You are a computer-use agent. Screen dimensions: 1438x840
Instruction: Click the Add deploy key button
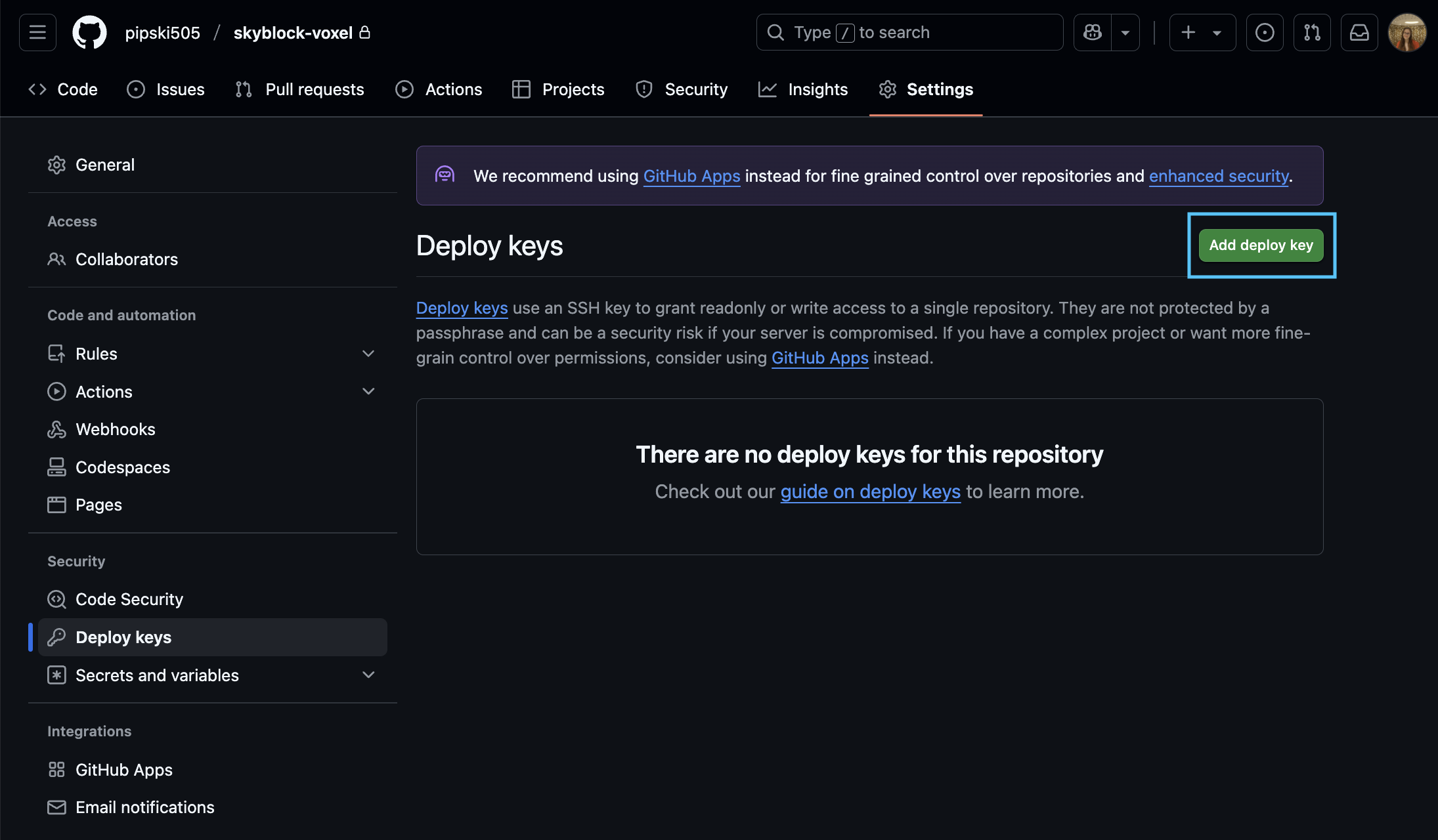(x=1261, y=245)
